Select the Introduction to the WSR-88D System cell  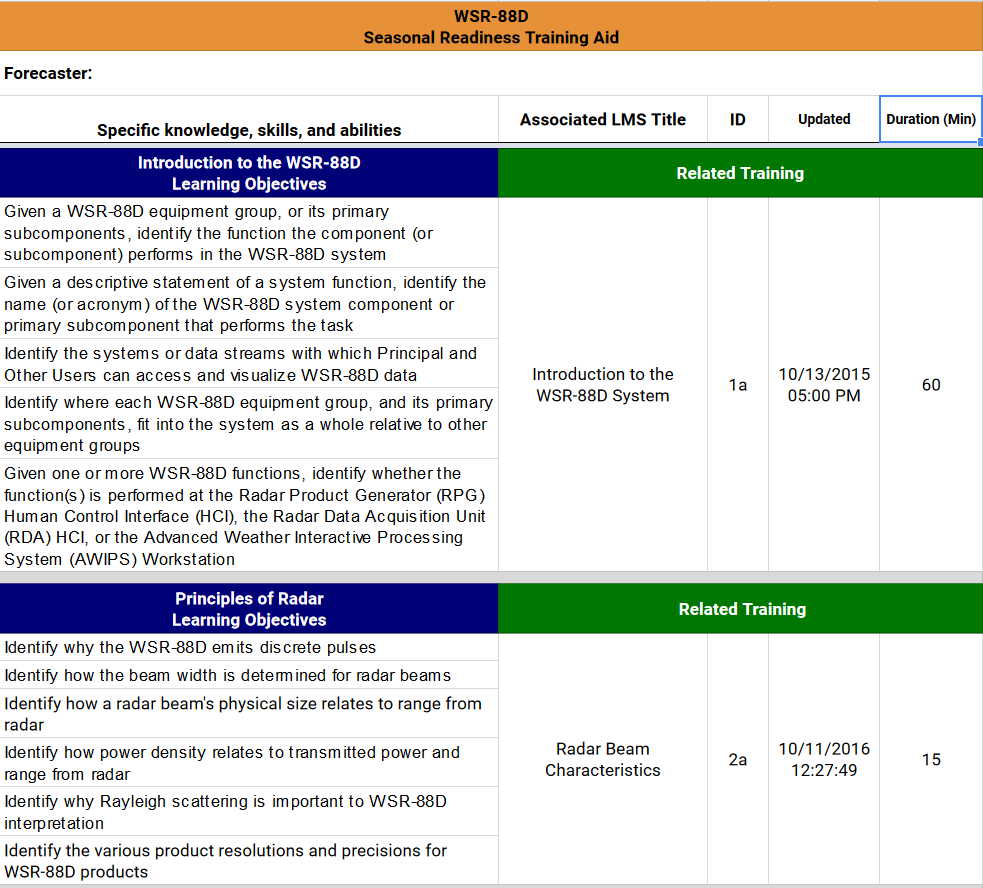click(602, 385)
